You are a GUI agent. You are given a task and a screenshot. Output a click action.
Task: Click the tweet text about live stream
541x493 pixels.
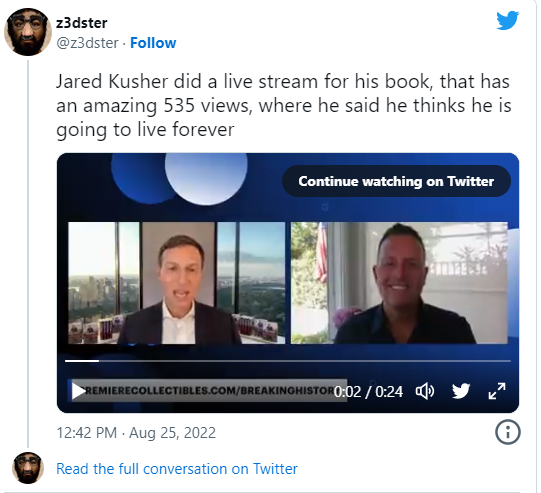(x=283, y=106)
